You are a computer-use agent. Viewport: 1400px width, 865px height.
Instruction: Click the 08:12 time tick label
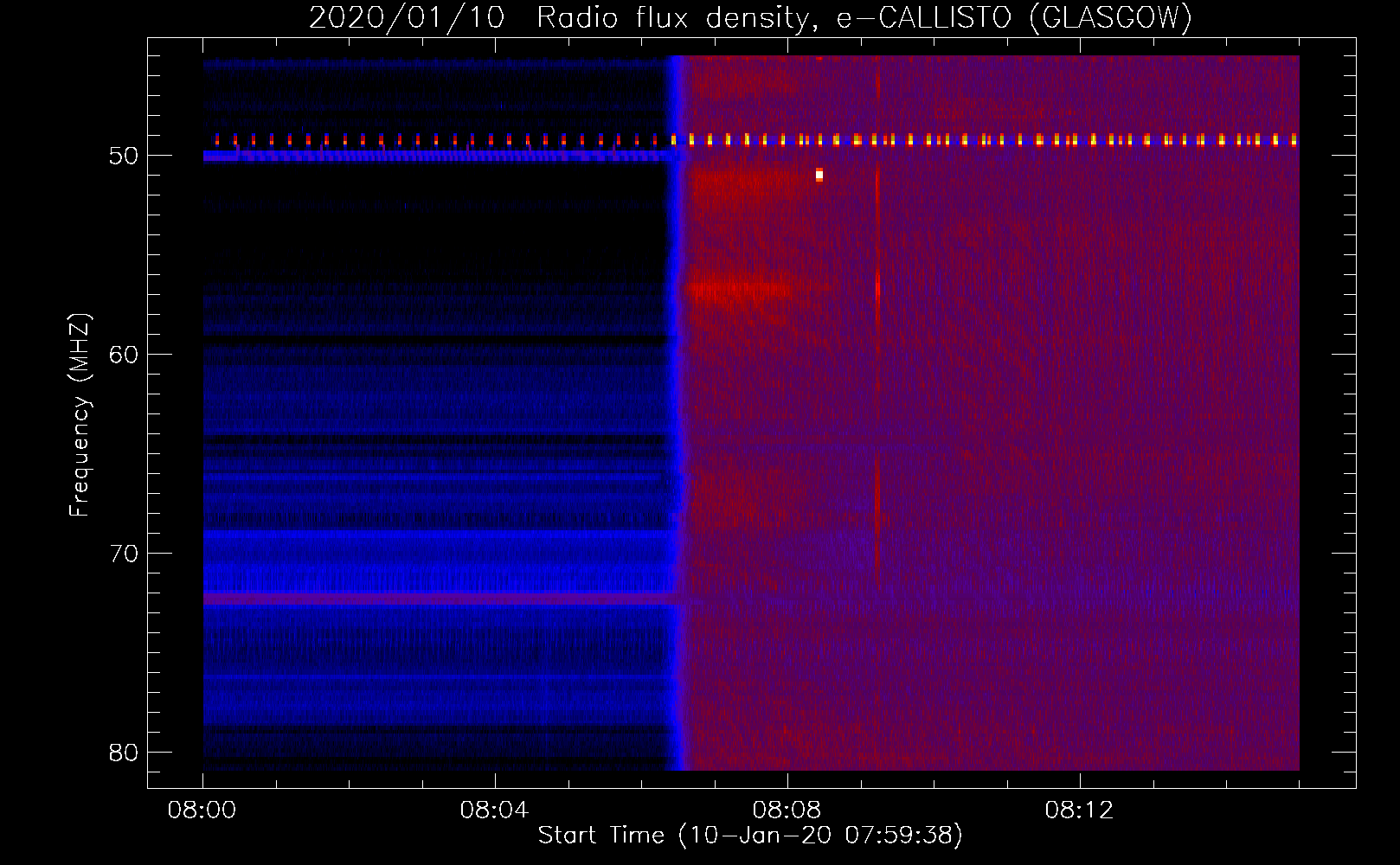[1079, 811]
